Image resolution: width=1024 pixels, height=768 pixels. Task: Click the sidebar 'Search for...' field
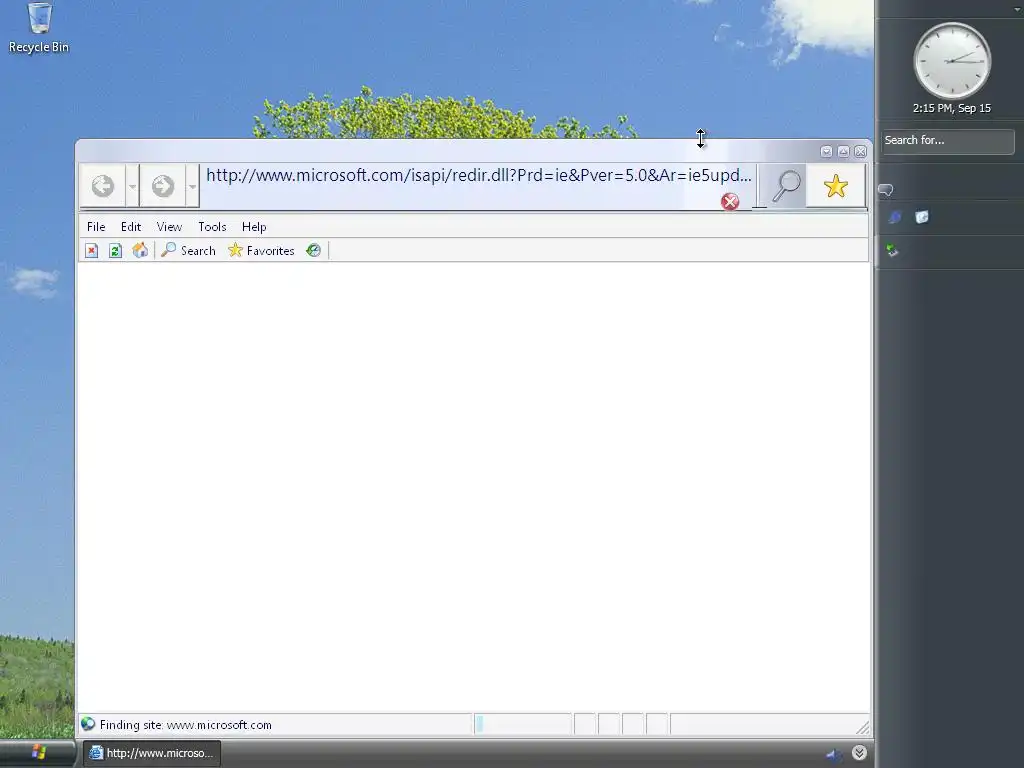[948, 141]
